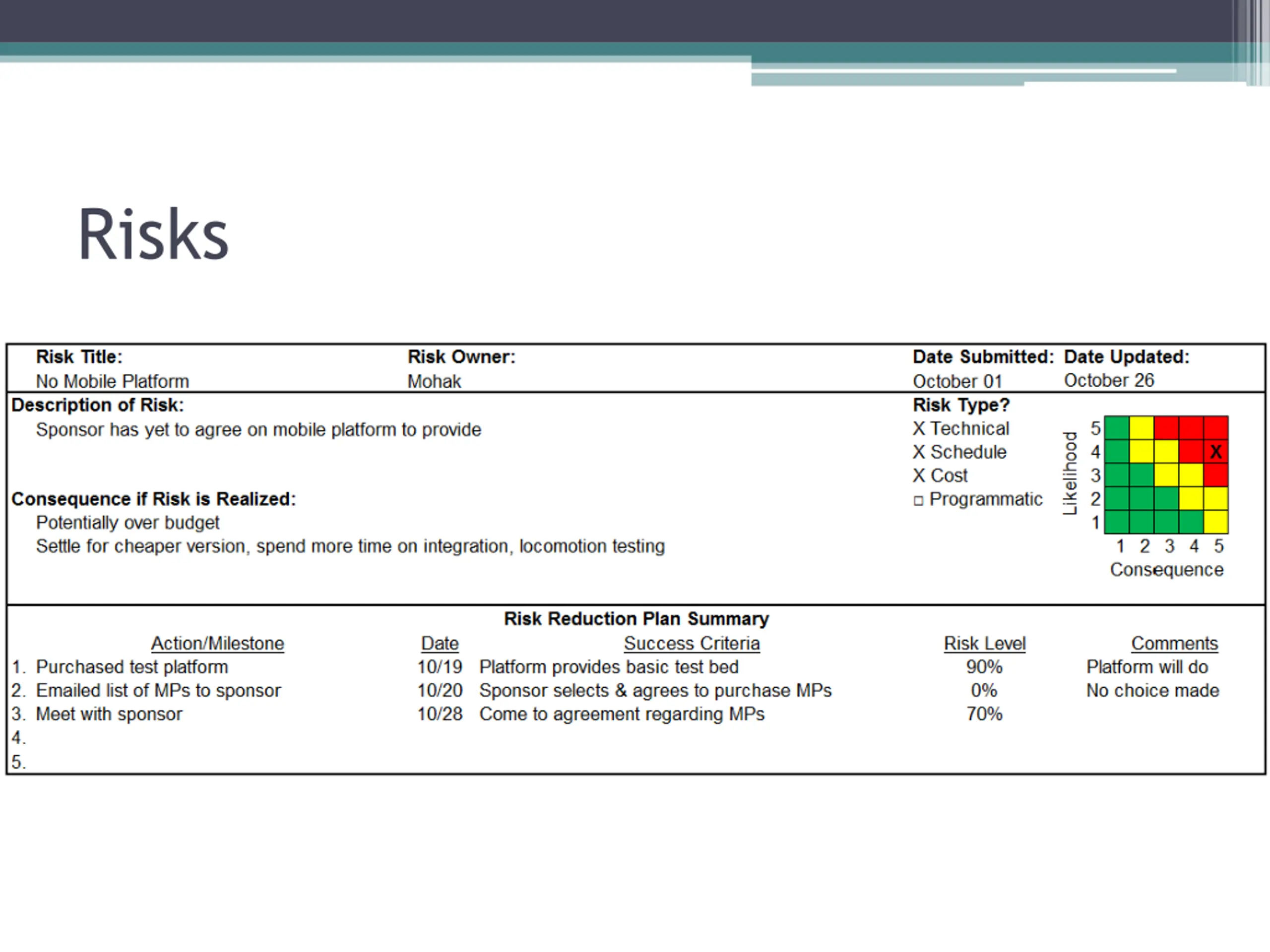Click the empty row numbered '4.'
1270x952 pixels.
click(635, 738)
